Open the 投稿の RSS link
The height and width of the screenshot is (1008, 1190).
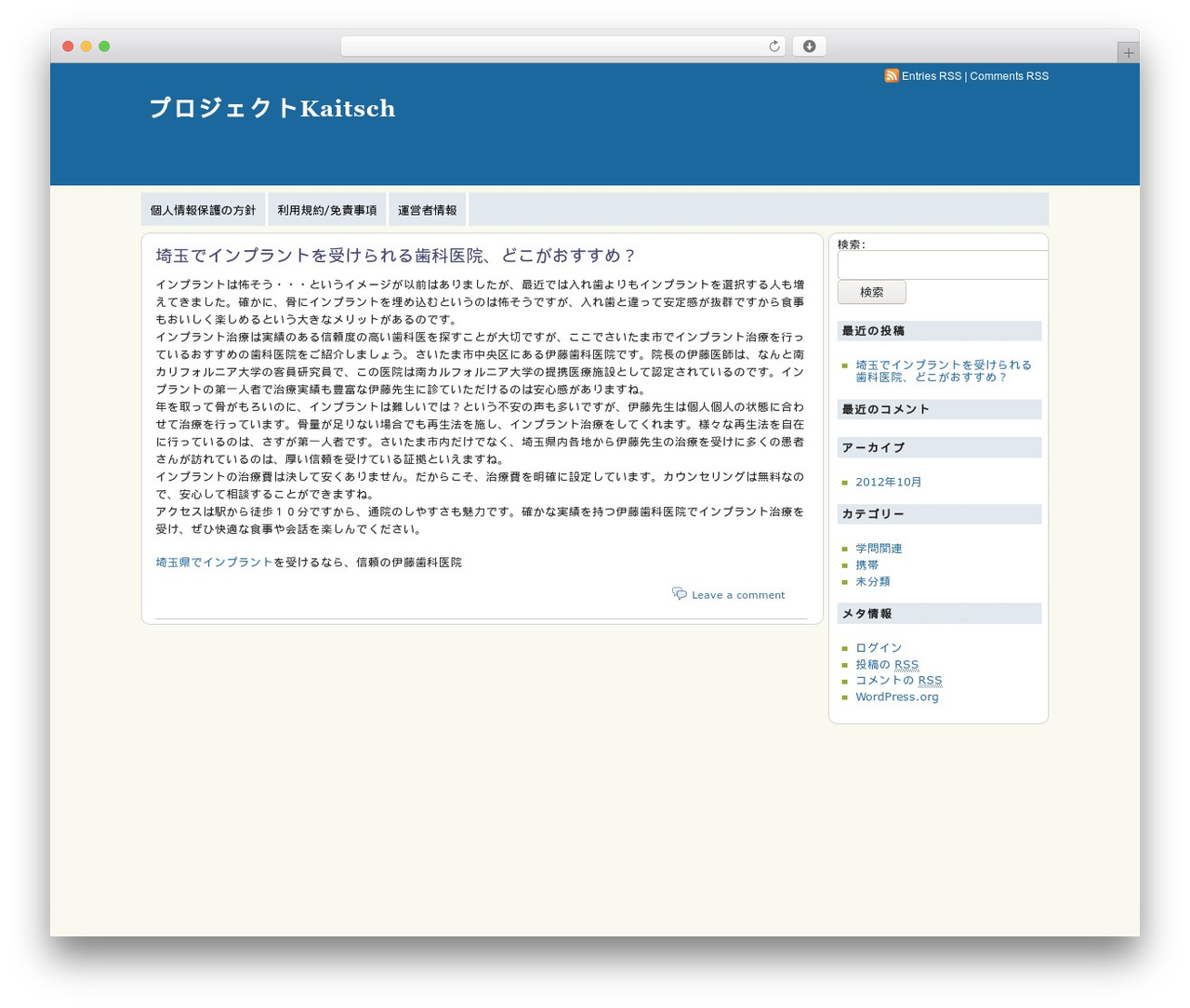(887, 665)
